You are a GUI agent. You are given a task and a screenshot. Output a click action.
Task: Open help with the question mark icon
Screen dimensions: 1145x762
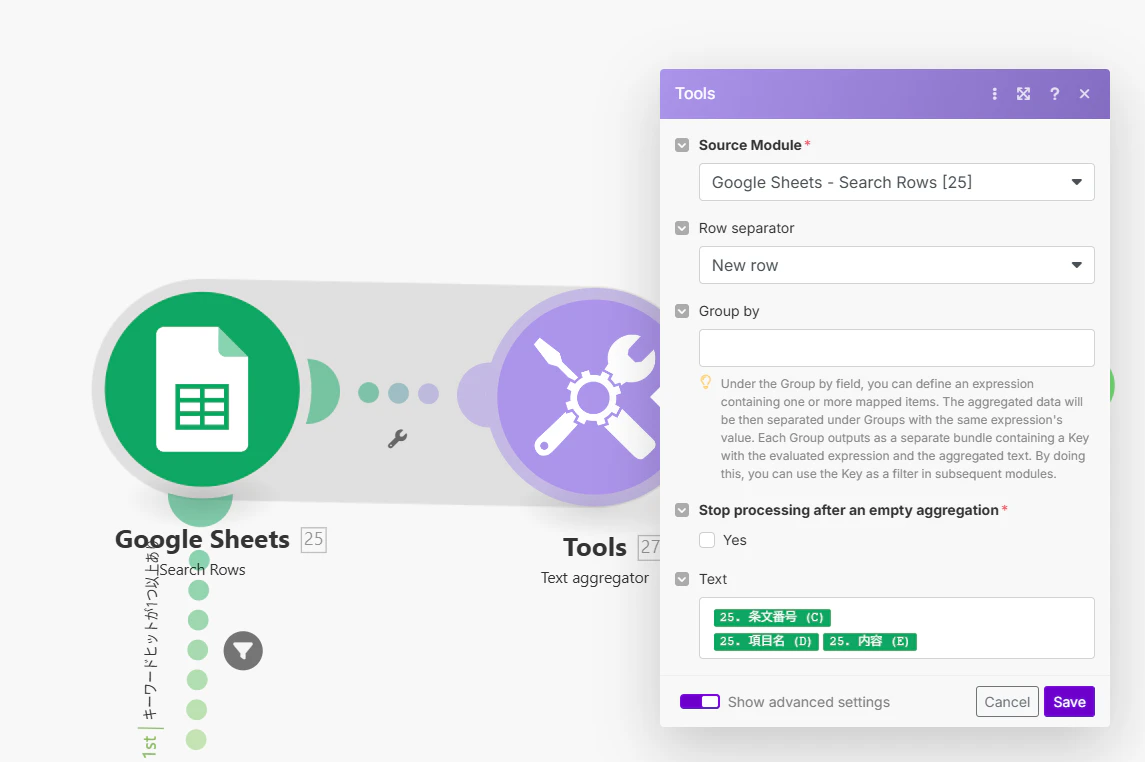click(1054, 94)
